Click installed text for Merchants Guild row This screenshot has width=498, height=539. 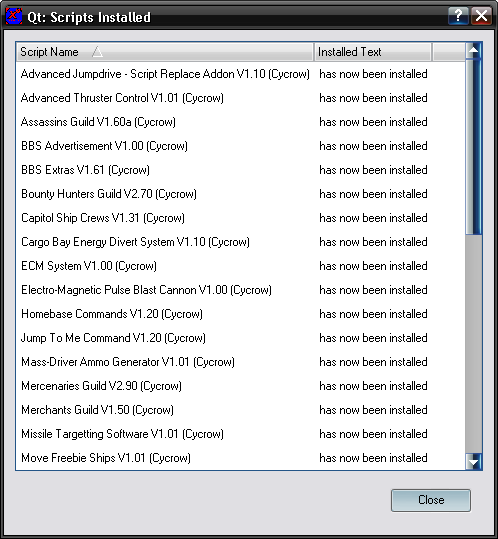click(373, 410)
